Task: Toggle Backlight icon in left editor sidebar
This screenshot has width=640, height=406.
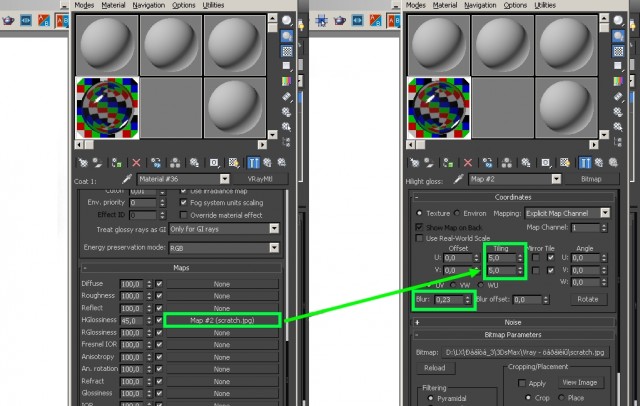Action: pyautogui.click(x=287, y=36)
